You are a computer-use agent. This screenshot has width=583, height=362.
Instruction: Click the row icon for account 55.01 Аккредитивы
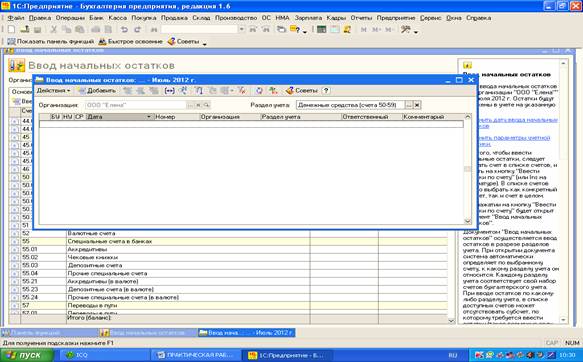point(15,250)
